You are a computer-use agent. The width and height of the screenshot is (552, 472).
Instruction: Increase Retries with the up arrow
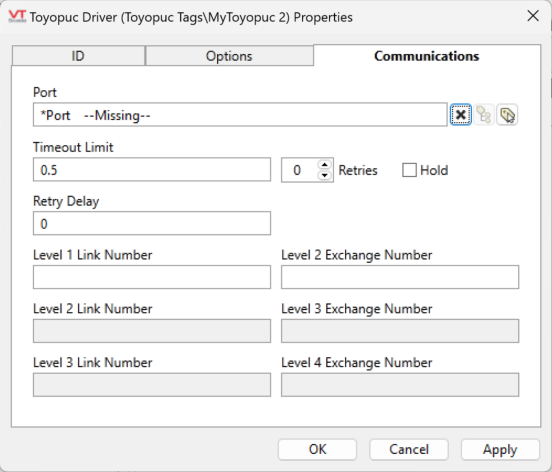point(325,164)
